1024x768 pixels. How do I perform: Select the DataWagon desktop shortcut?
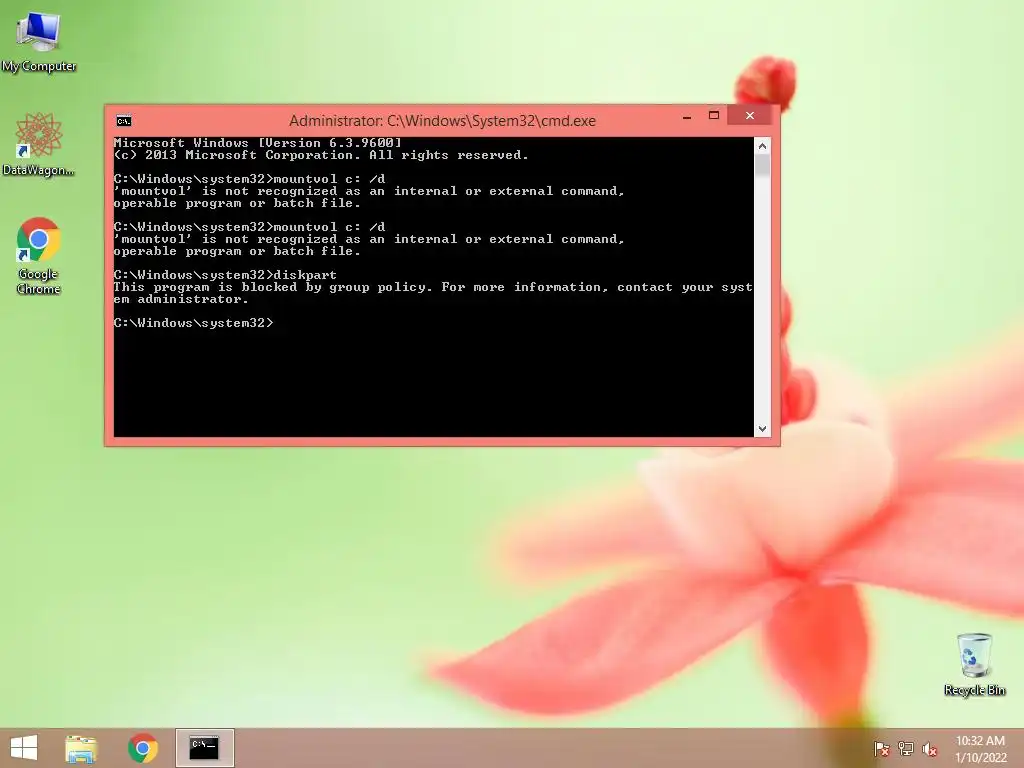39,144
